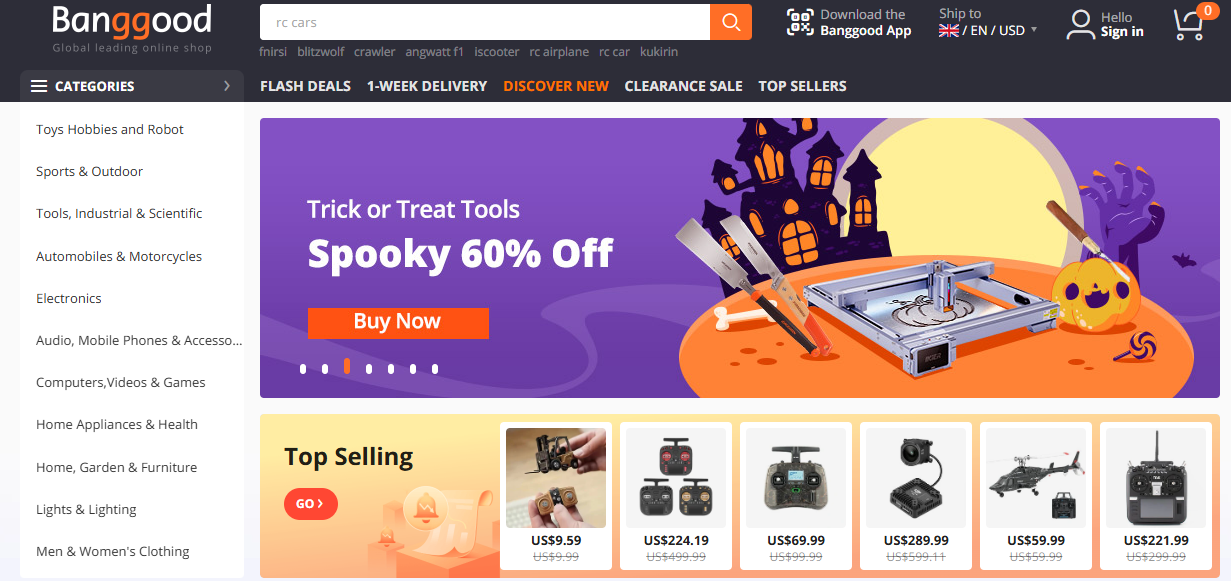
Task: Open the shopping cart icon
Action: point(1189,22)
